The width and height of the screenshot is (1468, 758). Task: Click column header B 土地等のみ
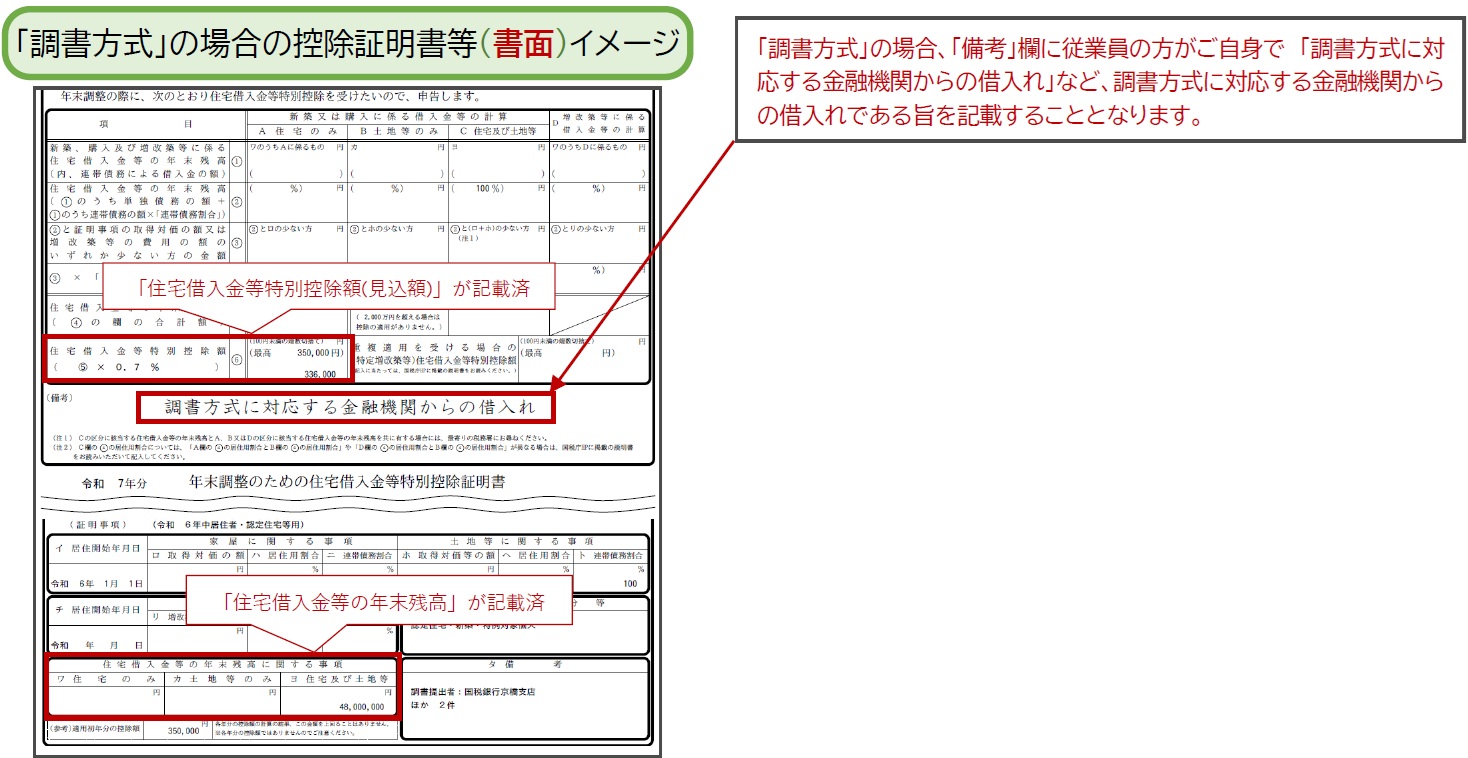tap(397, 131)
